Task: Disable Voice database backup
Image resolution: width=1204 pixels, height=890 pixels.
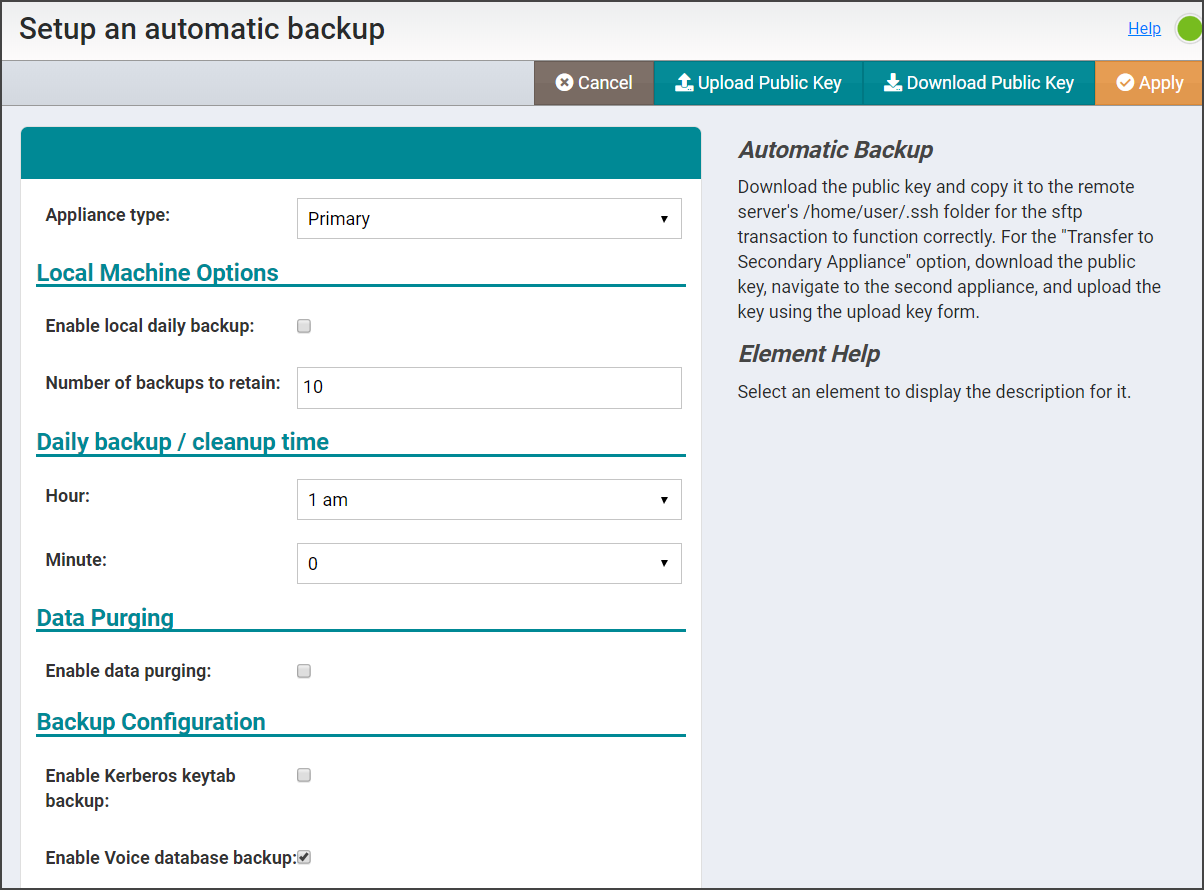Action: coord(303,857)
